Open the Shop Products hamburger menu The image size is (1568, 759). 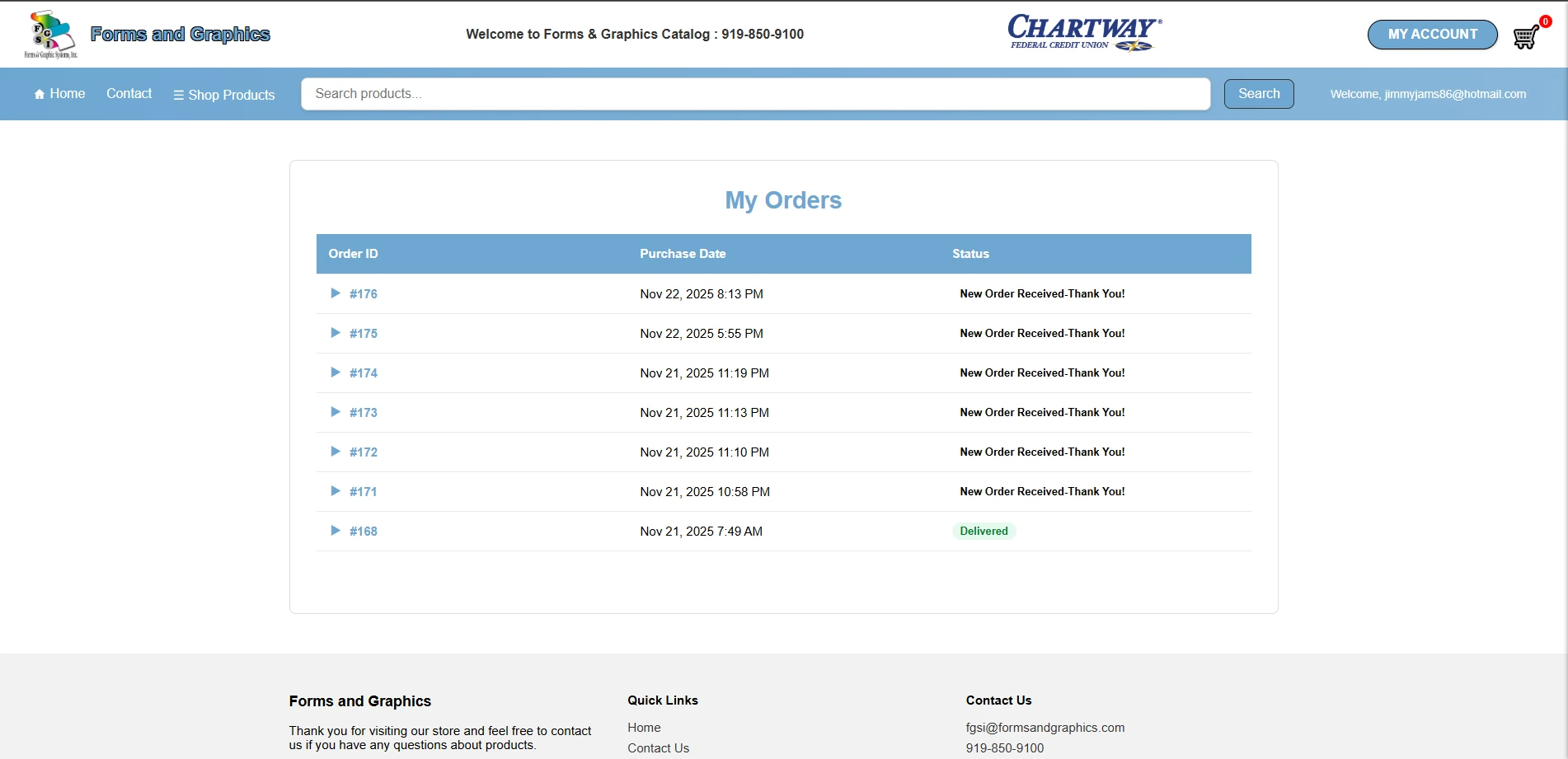224,95
